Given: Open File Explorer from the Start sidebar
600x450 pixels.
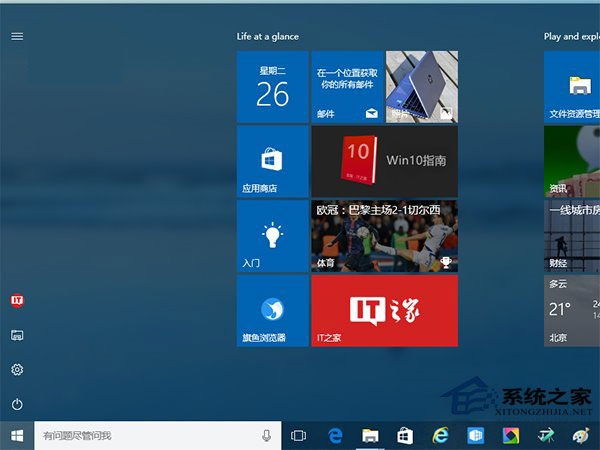Looking at the screenshot, I should (x=17, y=335).
